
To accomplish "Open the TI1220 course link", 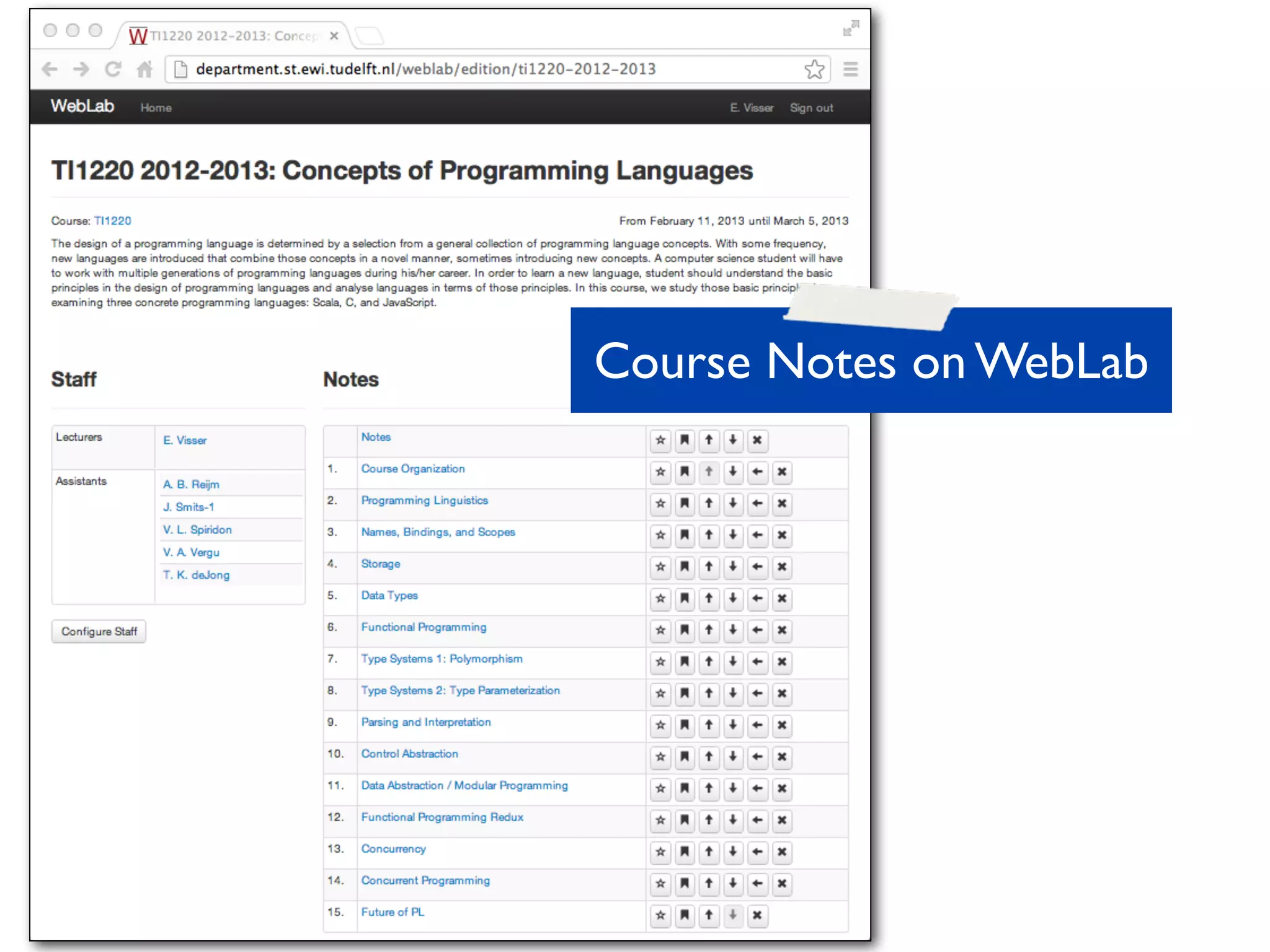I will 112,221.
